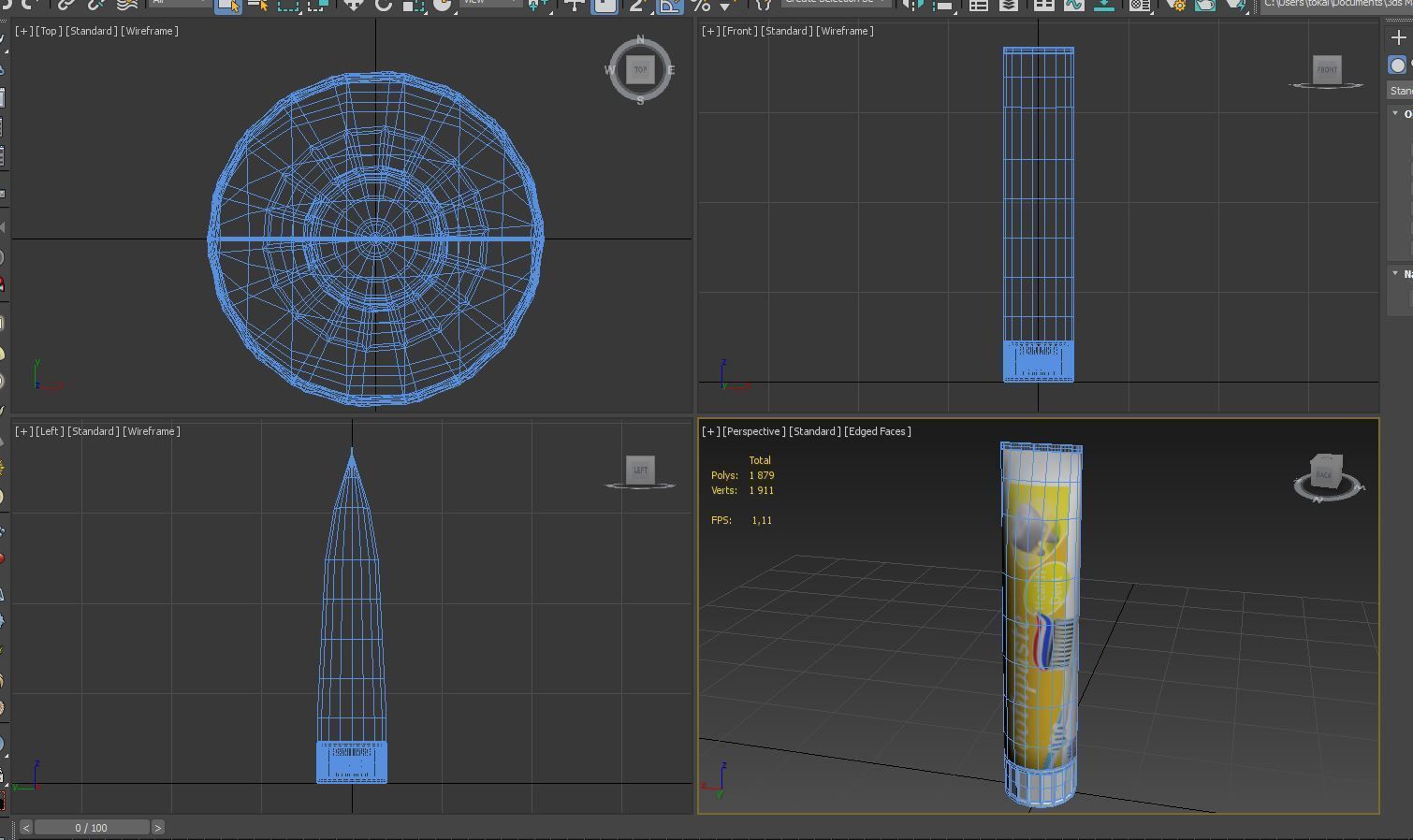Click the Verts count 1 911
Screen dimensions: 1413x840
click(762, 490)
